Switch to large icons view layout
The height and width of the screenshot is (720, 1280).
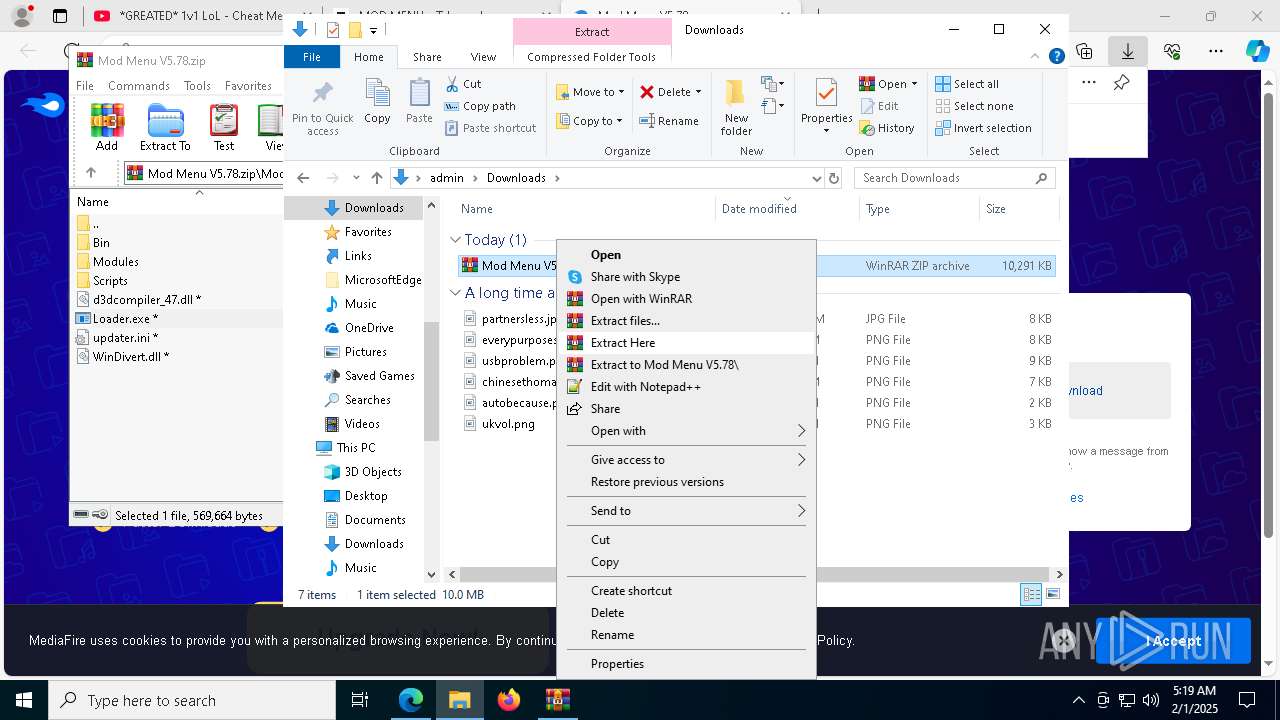pyautogui.click(x=1052, y=594)
